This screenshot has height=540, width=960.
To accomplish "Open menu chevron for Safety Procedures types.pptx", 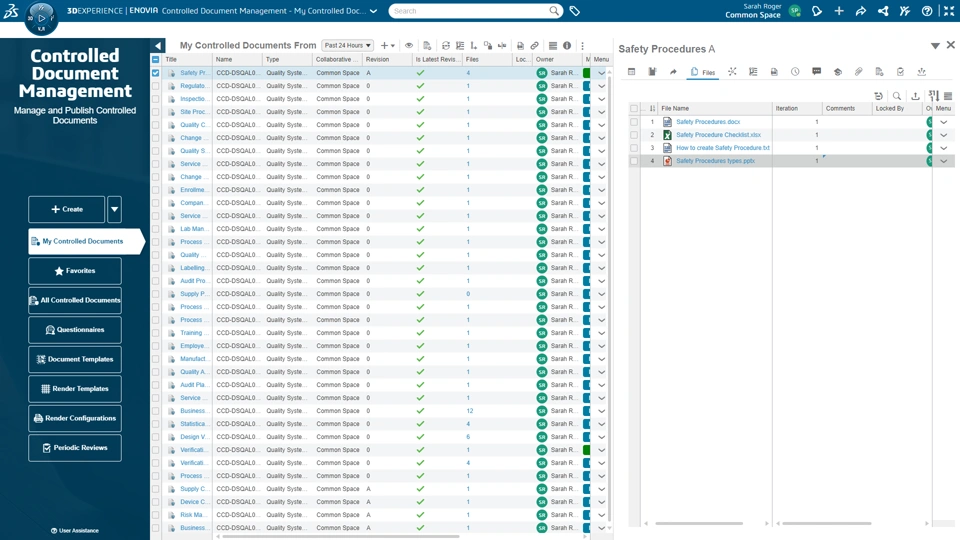I will coord(943,161).
